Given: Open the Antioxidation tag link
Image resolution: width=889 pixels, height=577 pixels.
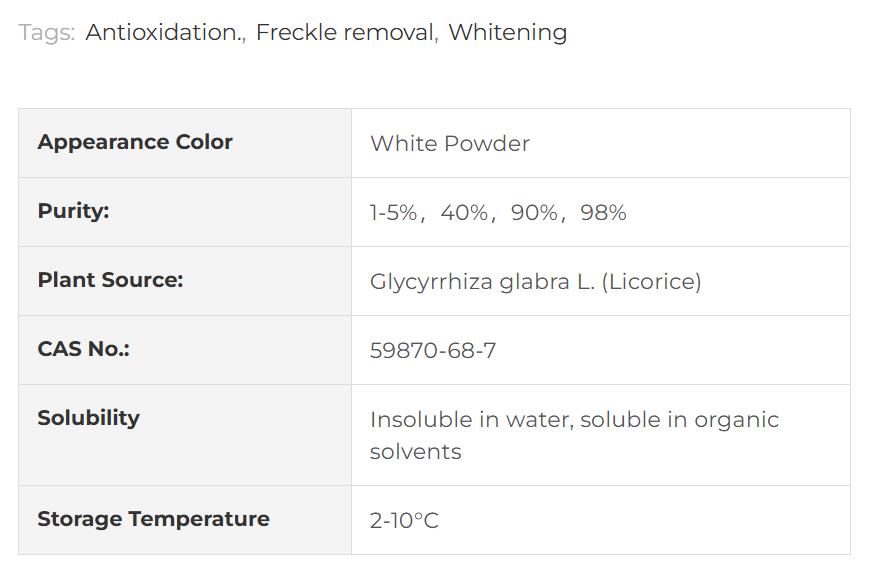Looking at the screenshot, I should [x=163, y=32].
